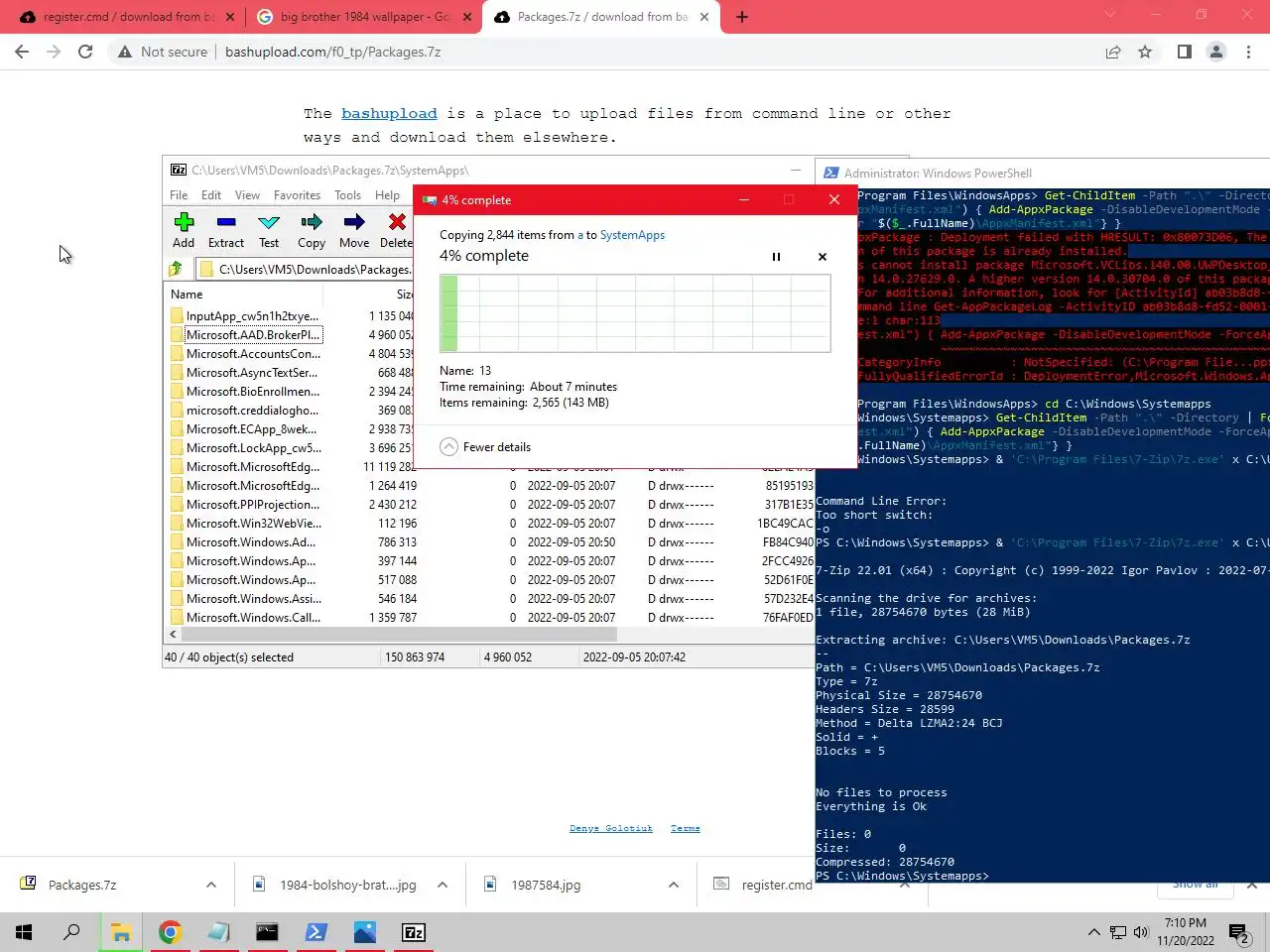This screenshot has height=952, width=1270.
Task: Open the Favorites menu in 7-Zip
Action: (x=298, y=195)
